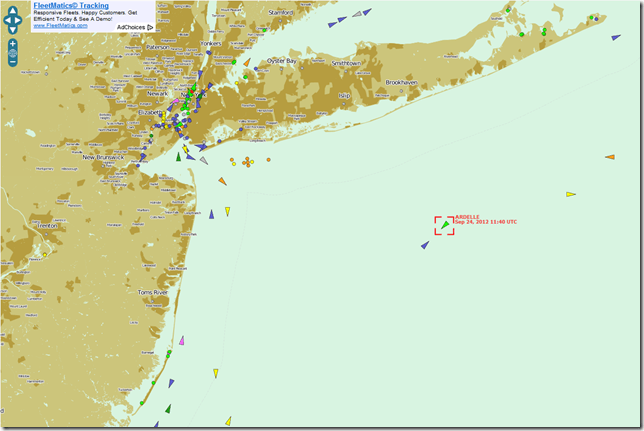Click the yellow vessel northeast of ARDELLE
644x431 pixels.
click(x=570, y=194)
